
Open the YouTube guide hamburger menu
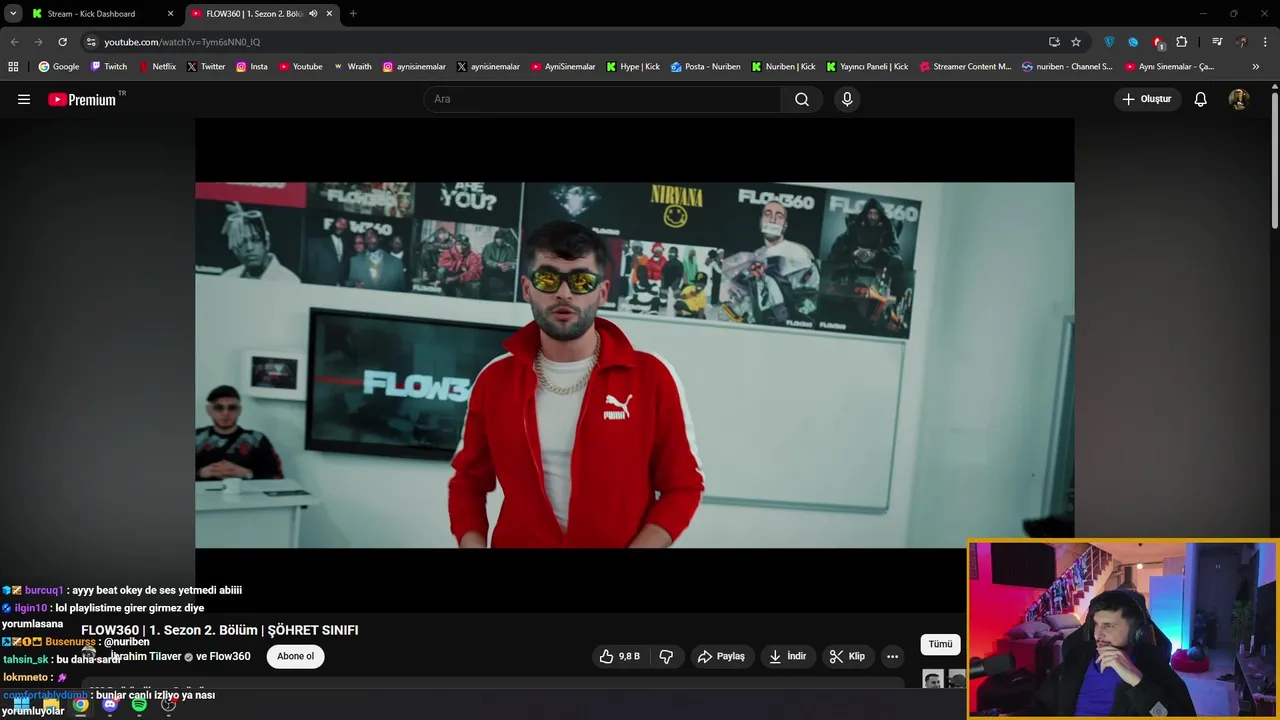(x=24, y=99)
